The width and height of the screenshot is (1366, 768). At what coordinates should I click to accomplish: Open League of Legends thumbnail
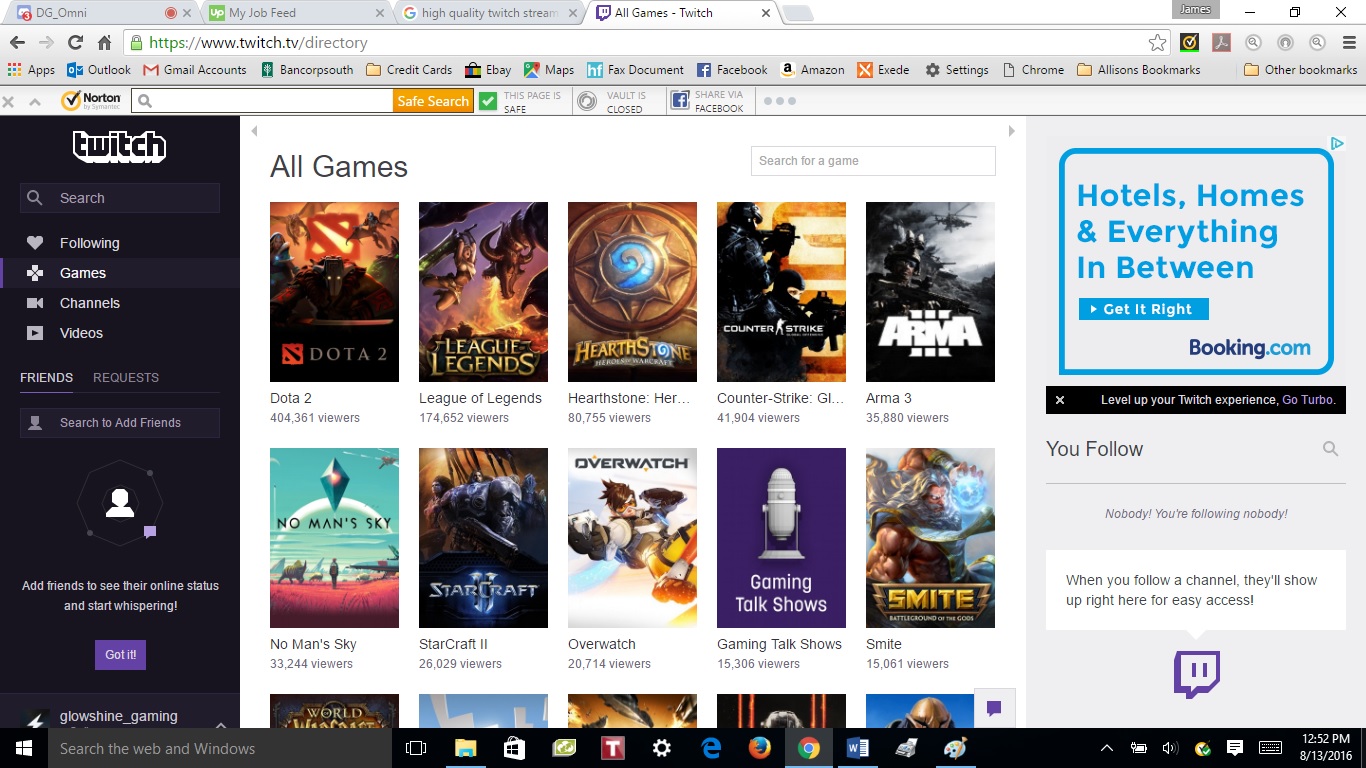[x=483, y=292]
